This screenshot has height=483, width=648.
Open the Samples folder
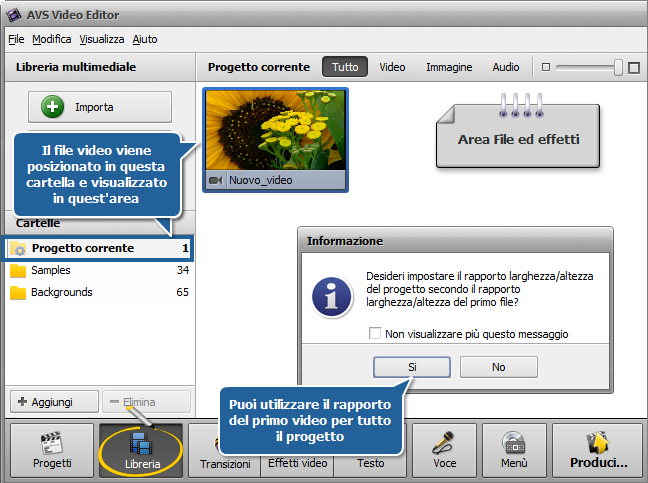(99, 270)
